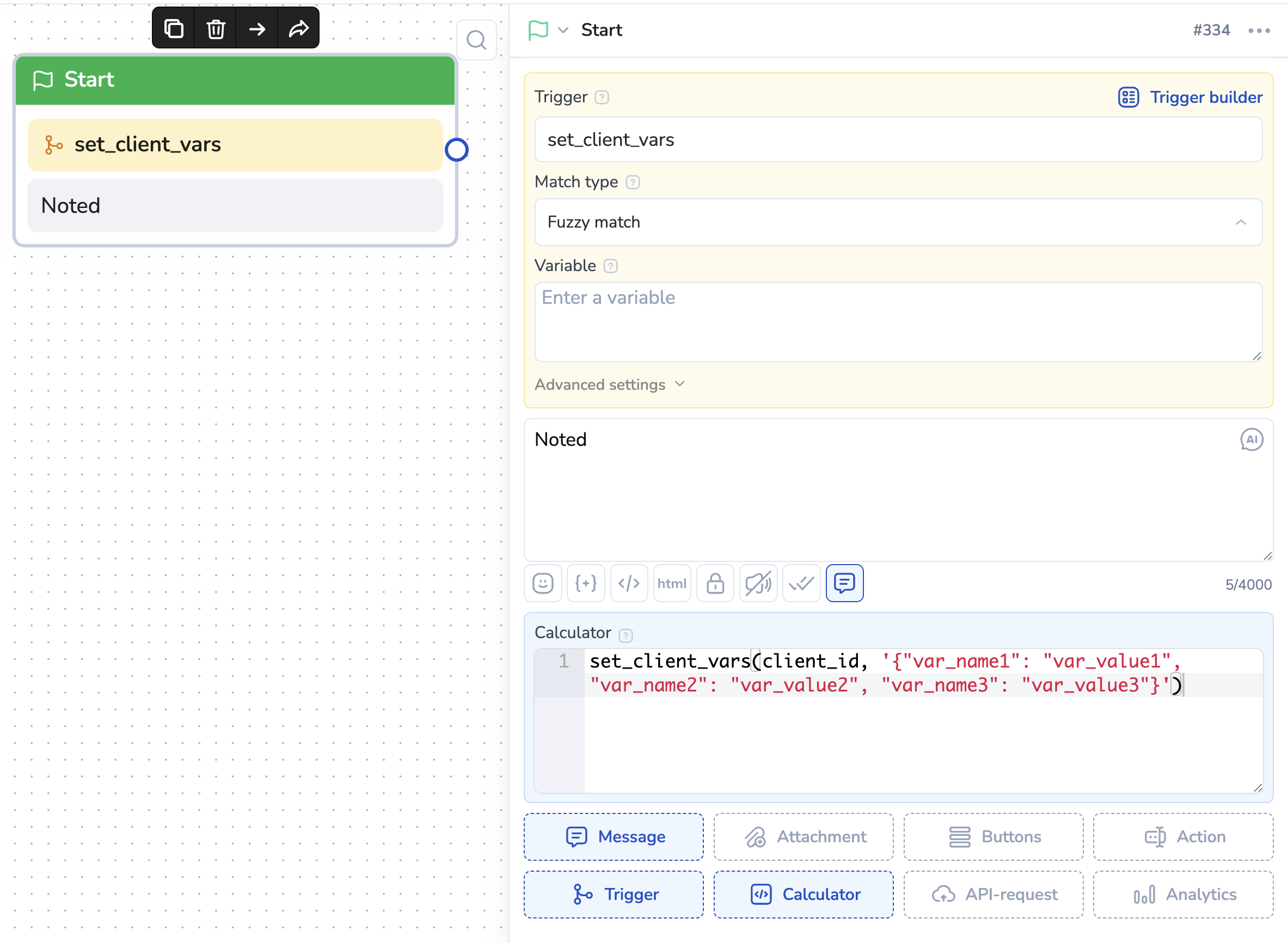This screenshot has width=1288, height=943.
Task: Click the output connector circle on Start block
Action: [457, 150]
